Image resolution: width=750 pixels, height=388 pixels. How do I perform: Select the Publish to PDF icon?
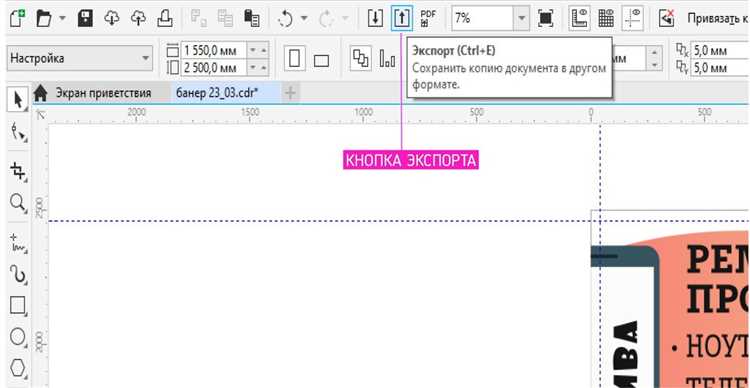428,18
